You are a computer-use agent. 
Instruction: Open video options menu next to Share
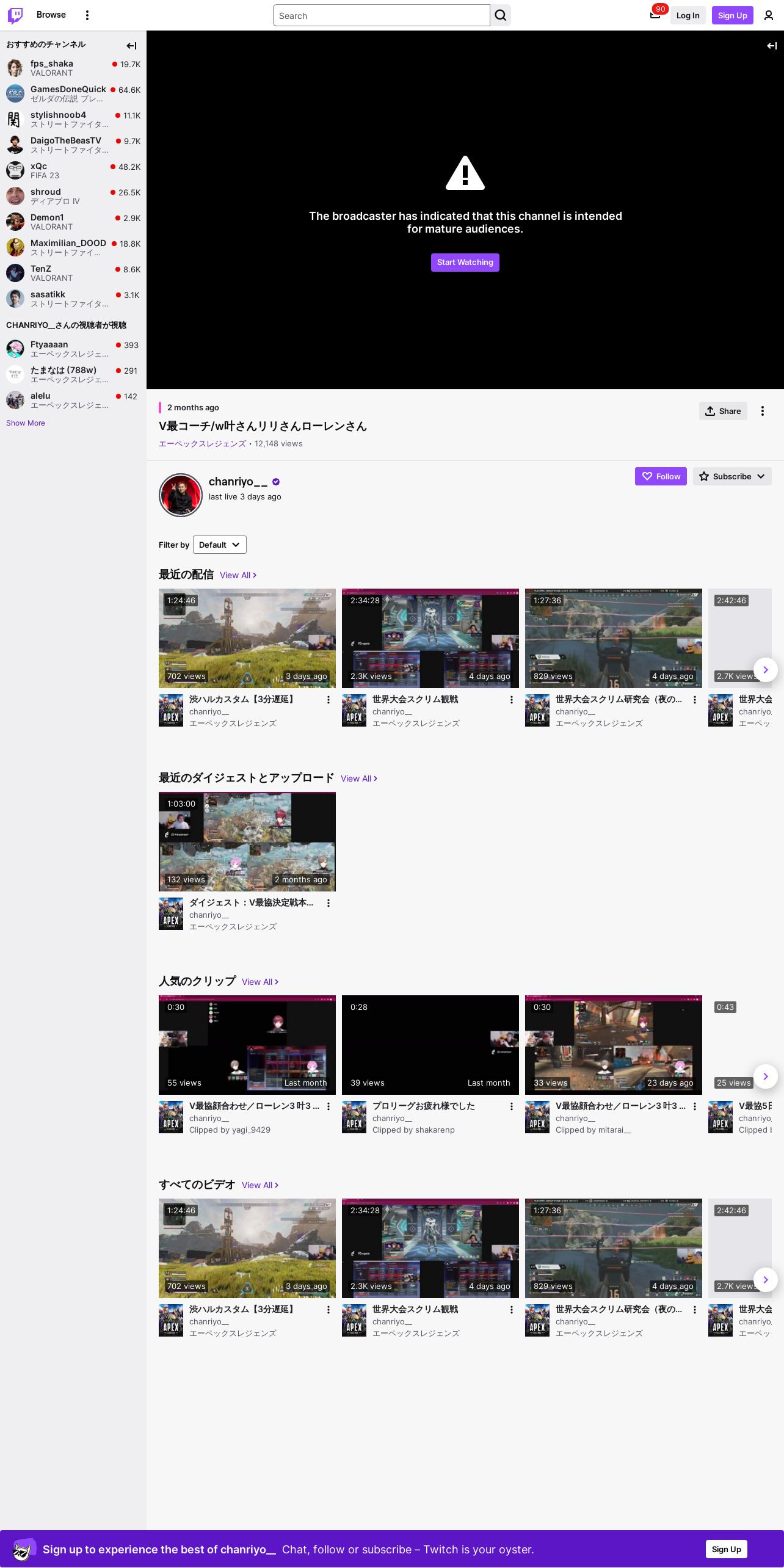pos(763,411)
